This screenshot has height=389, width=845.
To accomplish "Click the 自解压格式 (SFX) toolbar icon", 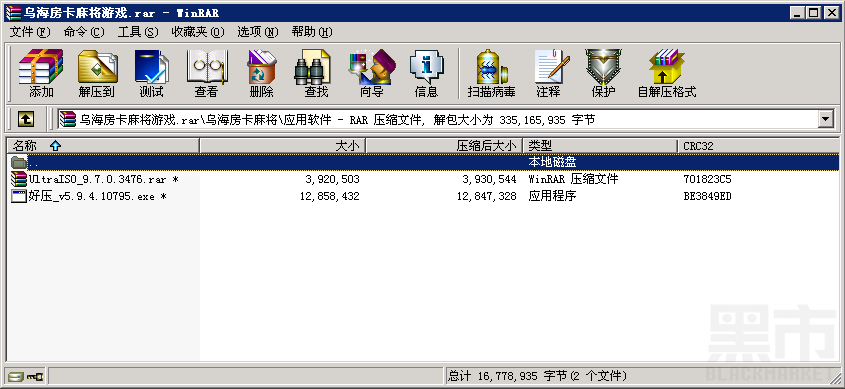I will [x=667, y=73].
